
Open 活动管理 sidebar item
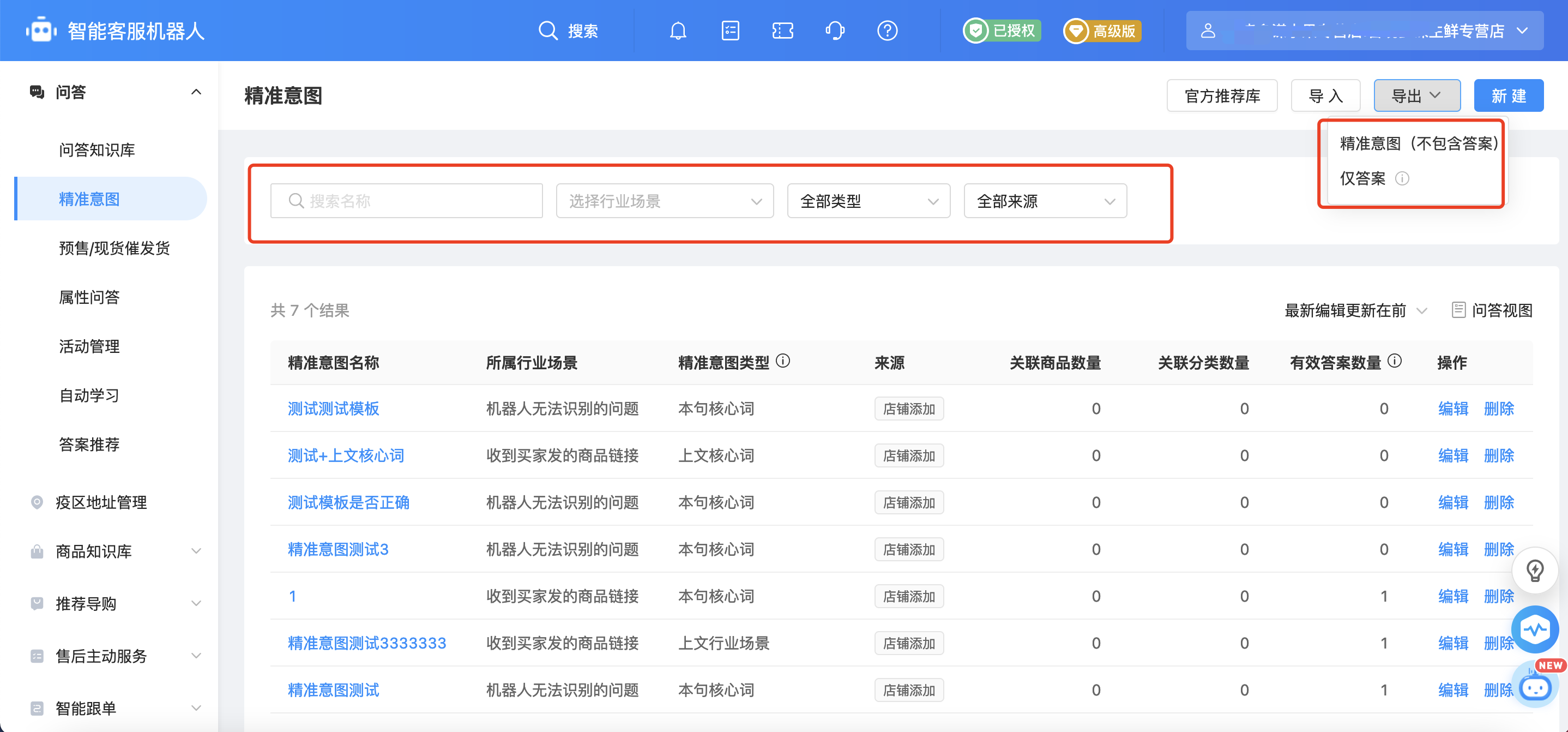(x=89, y=346)
